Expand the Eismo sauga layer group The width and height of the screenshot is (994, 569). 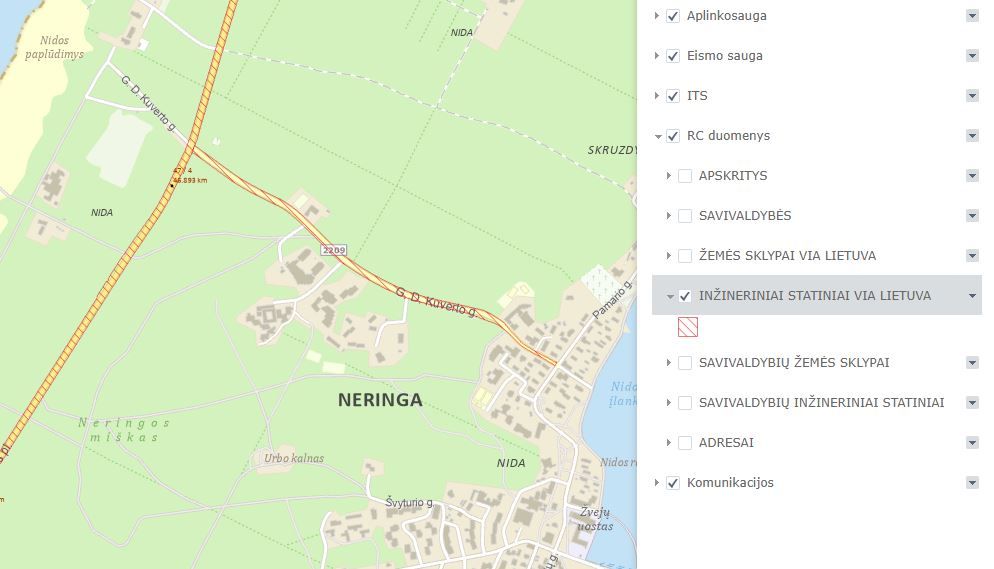(x=657, y=56)
